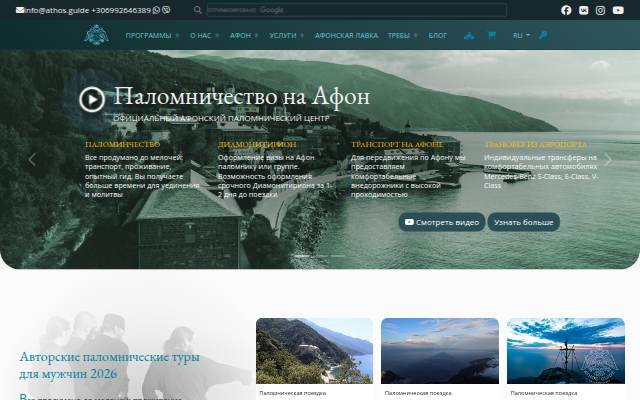This screenshot has height=400, width=640.
Task: Go to next slide arrow
Action: point(608,160)
